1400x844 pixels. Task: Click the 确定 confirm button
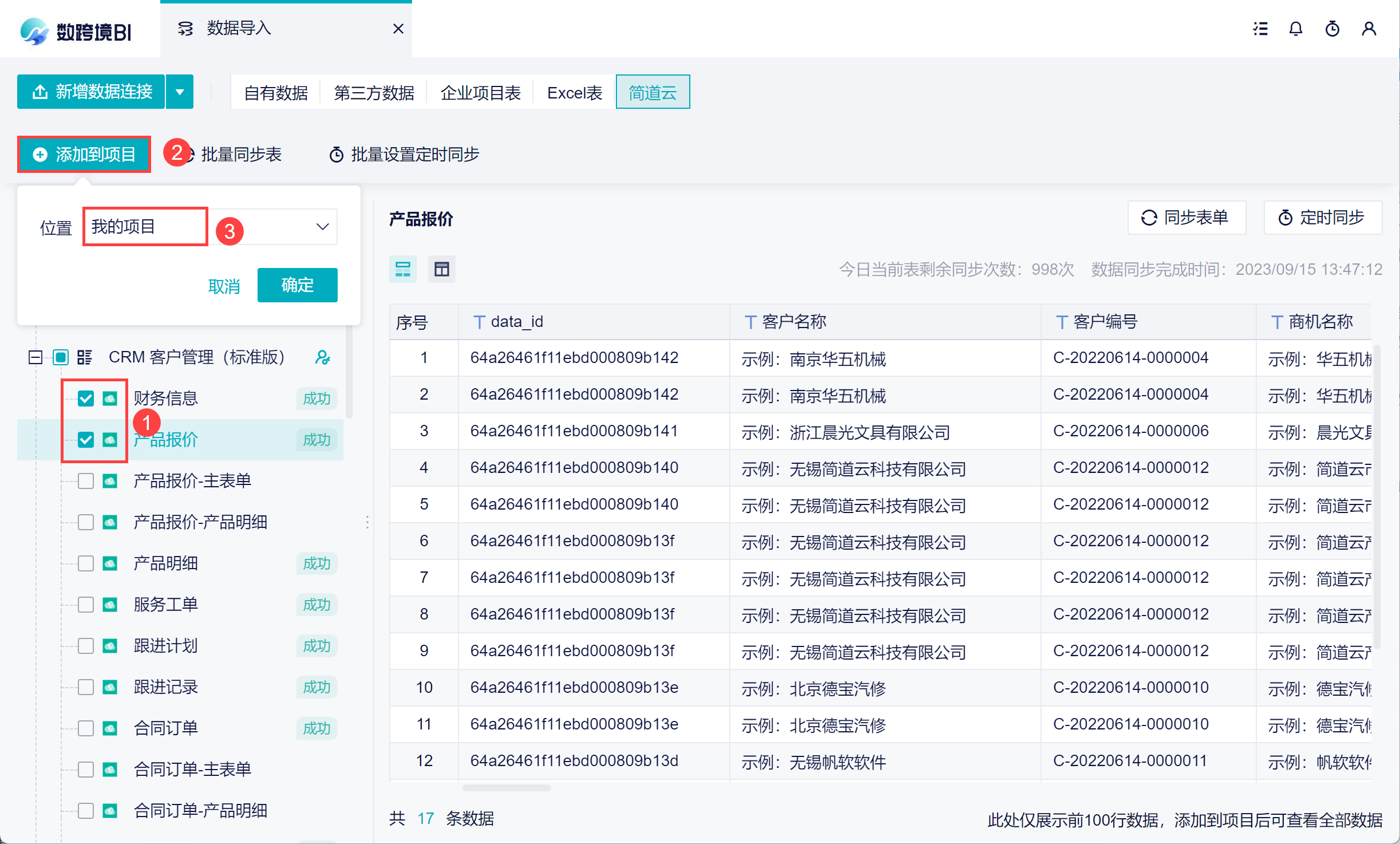coord(297,285)
